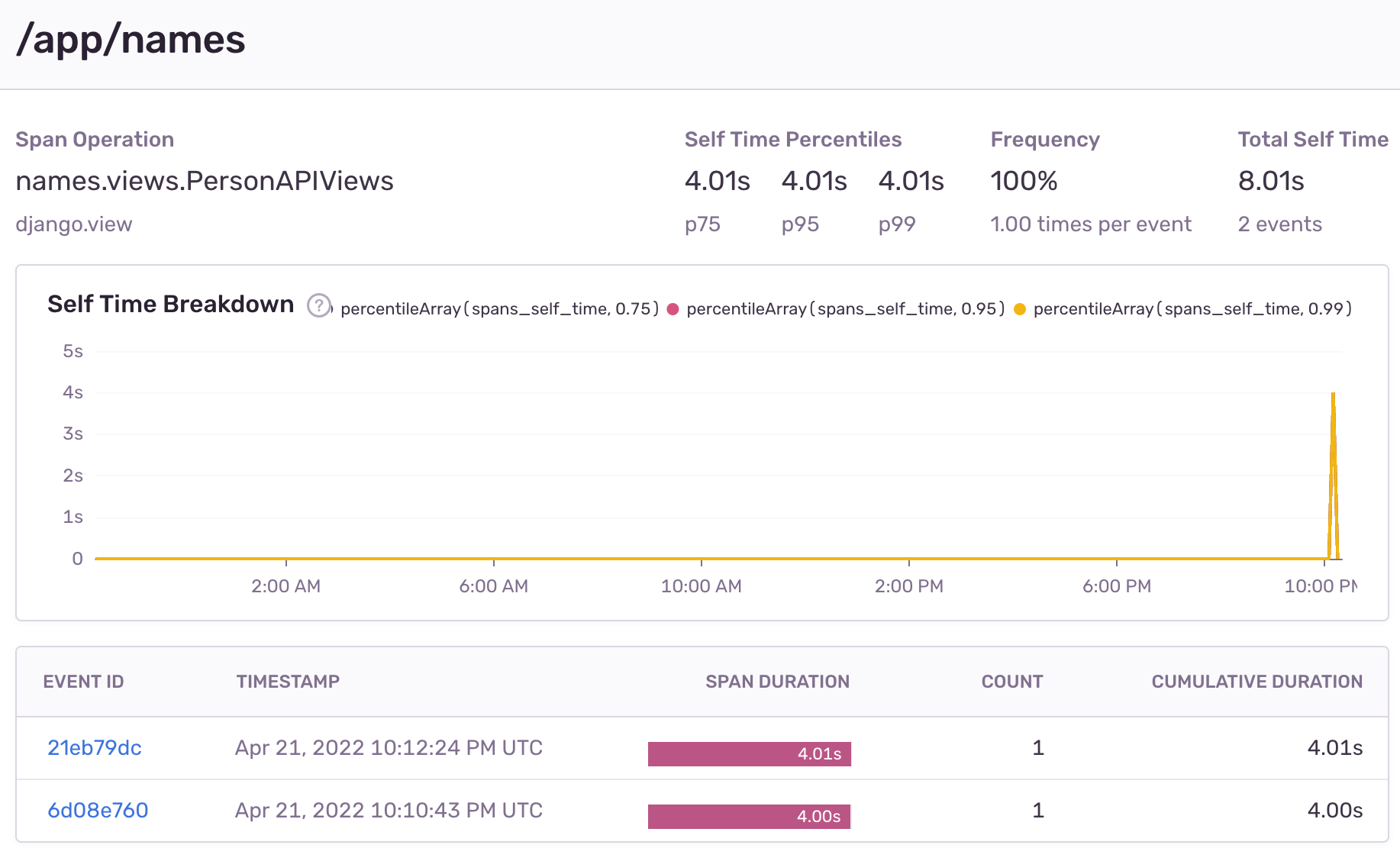This screenshot has width=1400, height=861.
Task: Select the names.views.PersonAPIViews span operation name
Action: [x=205, y=181]
